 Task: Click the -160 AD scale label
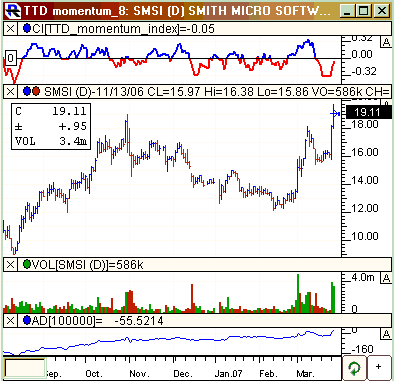(362, 349)
